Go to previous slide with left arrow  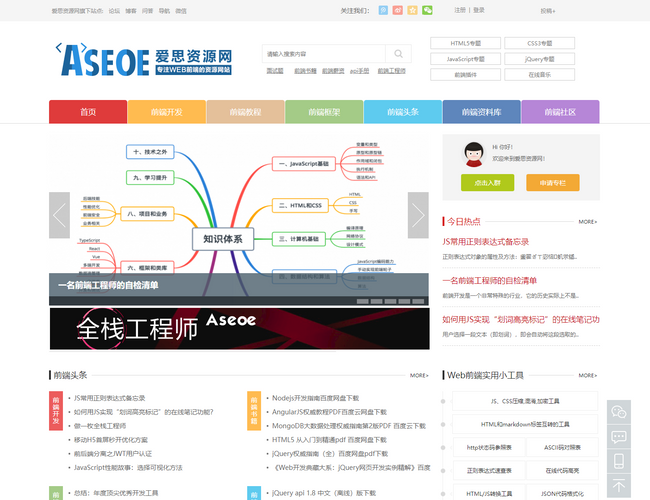pos(59,214)
